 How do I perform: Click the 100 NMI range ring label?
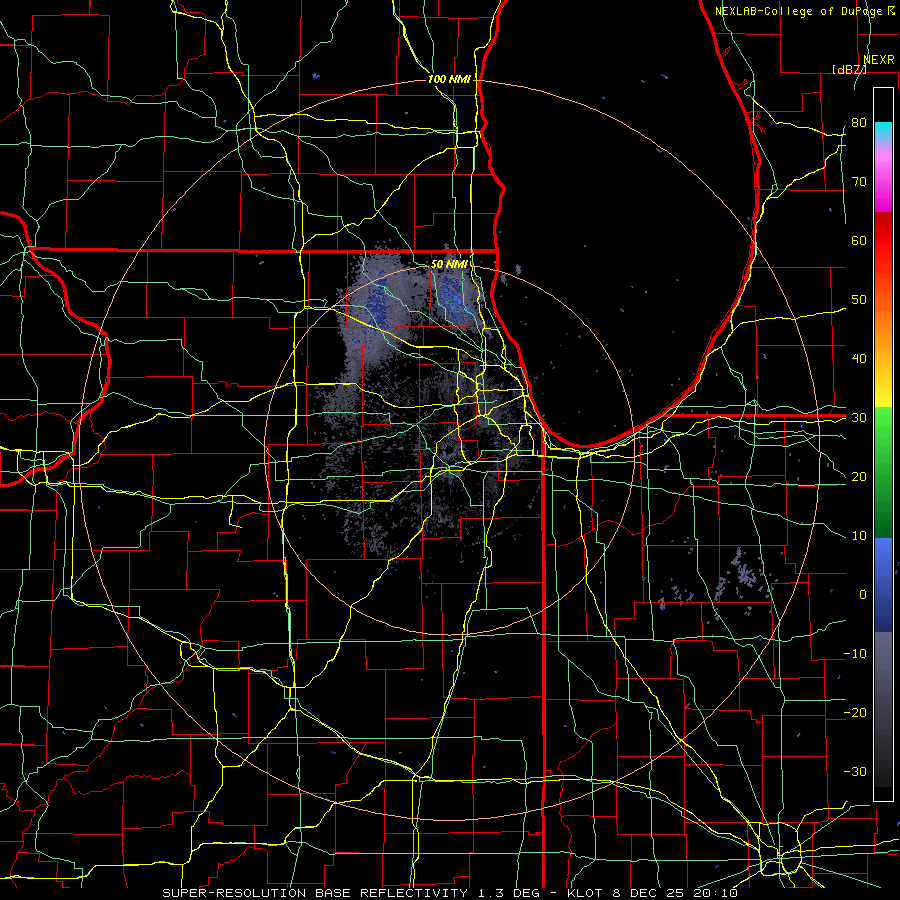tap(449, 79)
